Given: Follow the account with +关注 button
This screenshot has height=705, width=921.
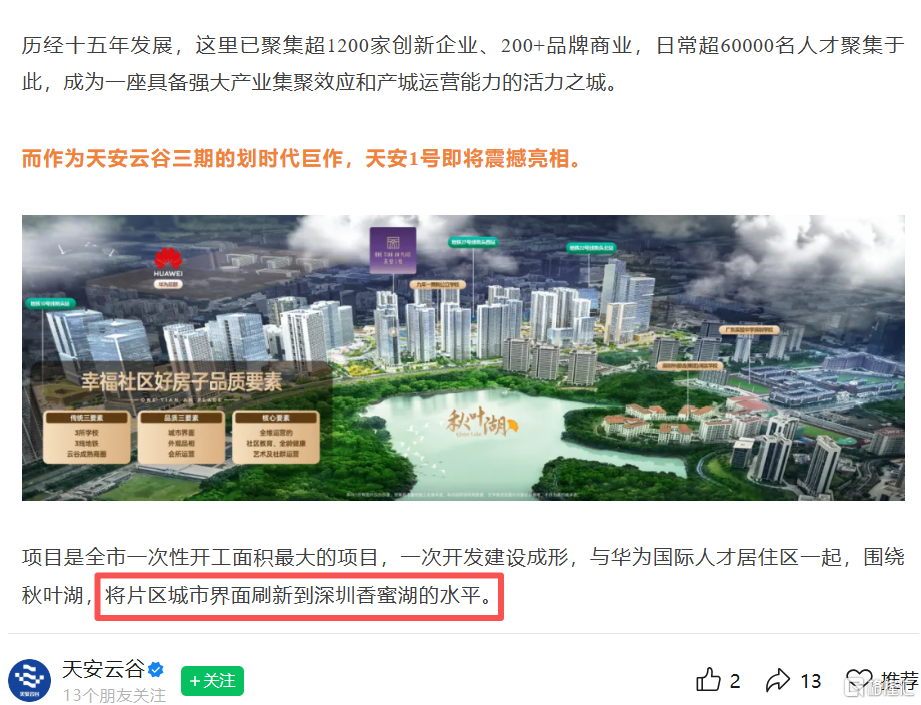Looking at the screenshot, I should (x=212, y=681).
